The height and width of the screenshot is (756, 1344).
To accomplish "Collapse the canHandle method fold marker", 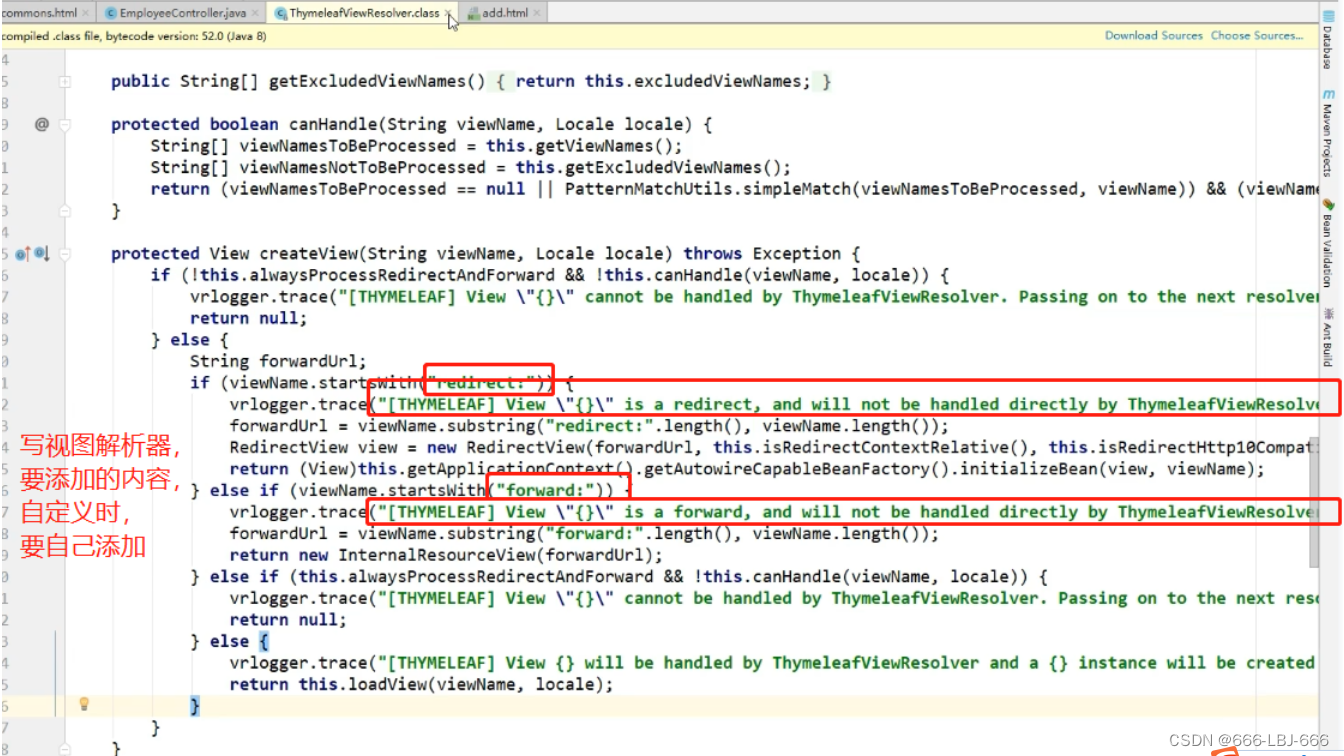I will click(65, 125).
